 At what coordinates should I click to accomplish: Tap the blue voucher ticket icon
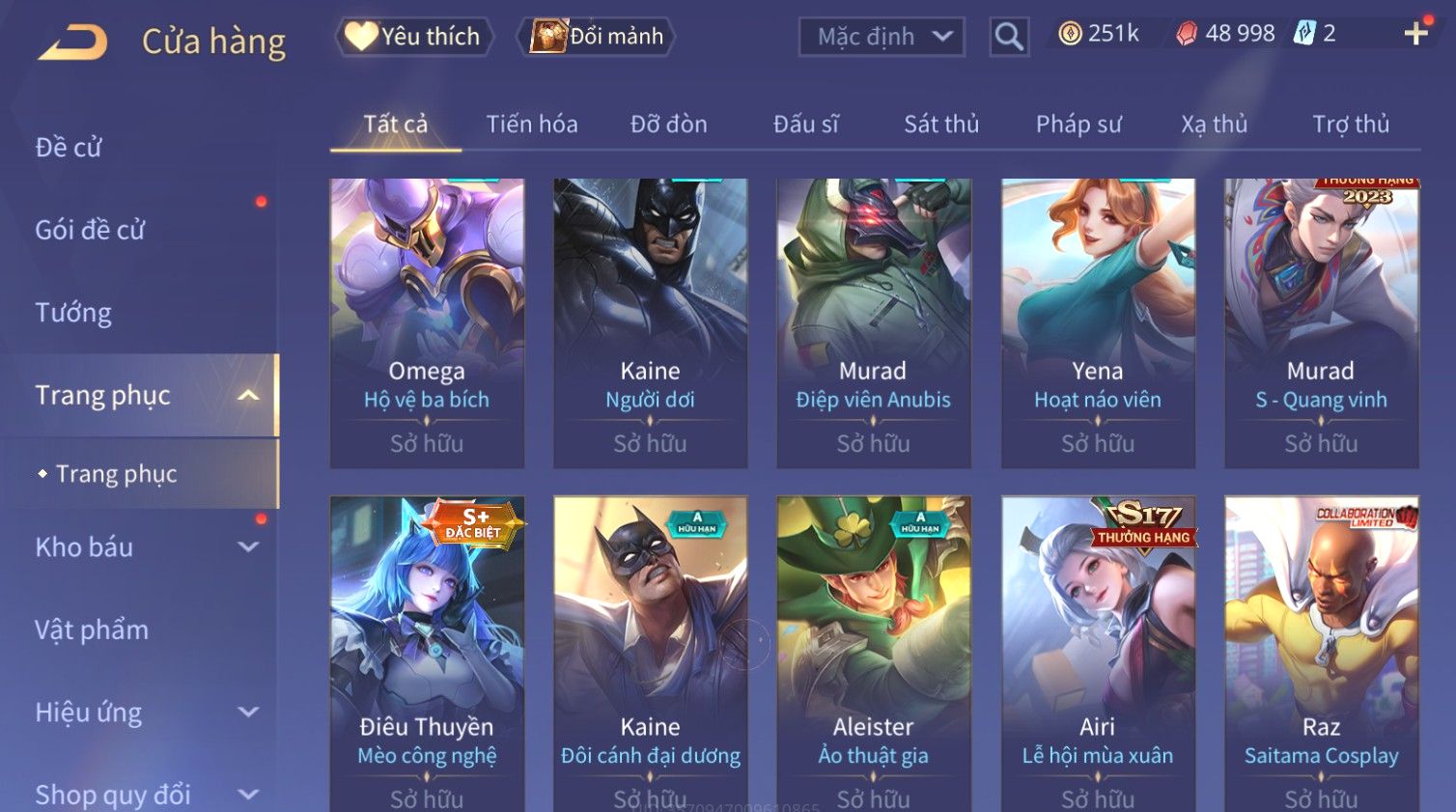pyautogui.click(x=1304, y=34)
